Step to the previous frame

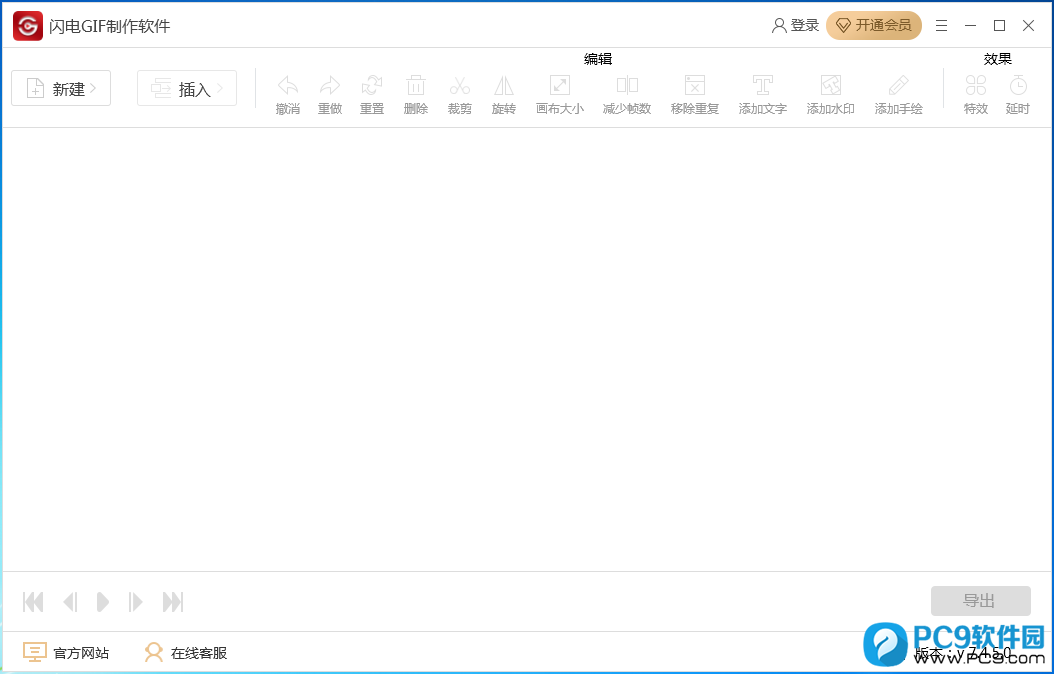click(x=70, y=601)
